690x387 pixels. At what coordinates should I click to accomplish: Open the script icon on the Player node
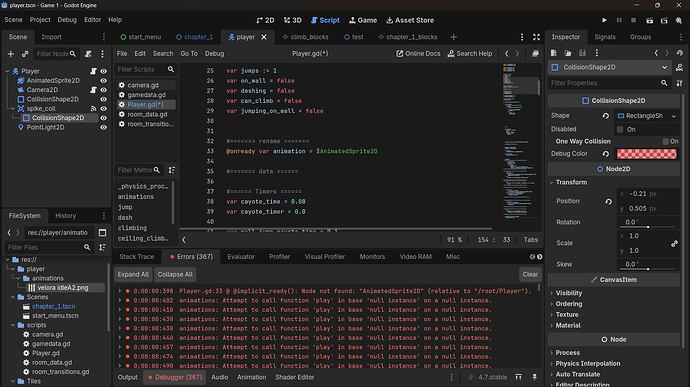tap(93, 71)
